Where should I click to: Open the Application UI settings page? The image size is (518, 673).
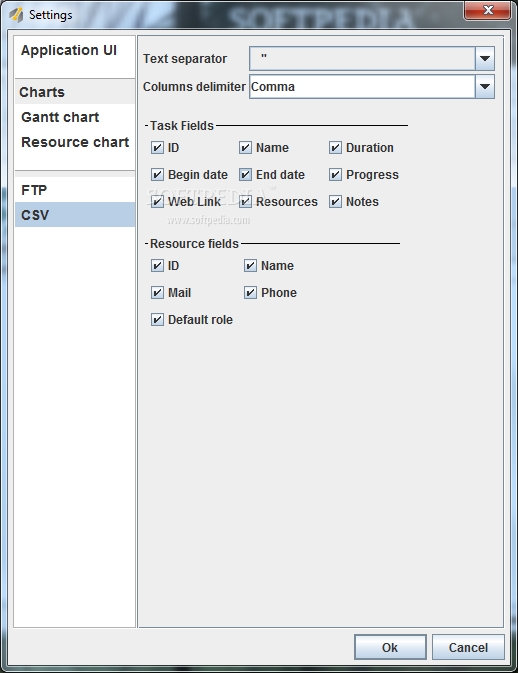(x=75, y=50)
